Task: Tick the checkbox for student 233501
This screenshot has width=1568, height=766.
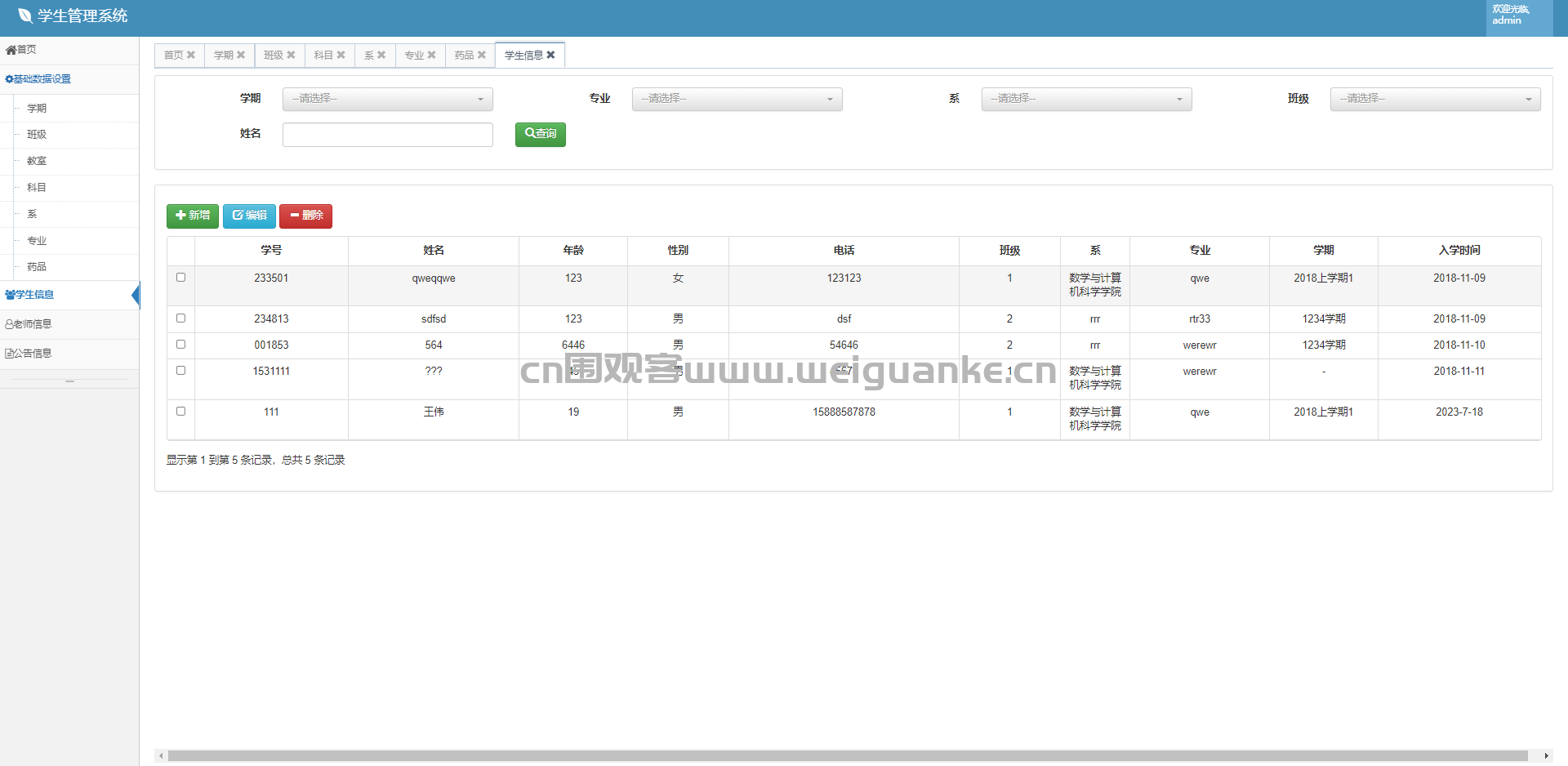Action: (180, 278)
